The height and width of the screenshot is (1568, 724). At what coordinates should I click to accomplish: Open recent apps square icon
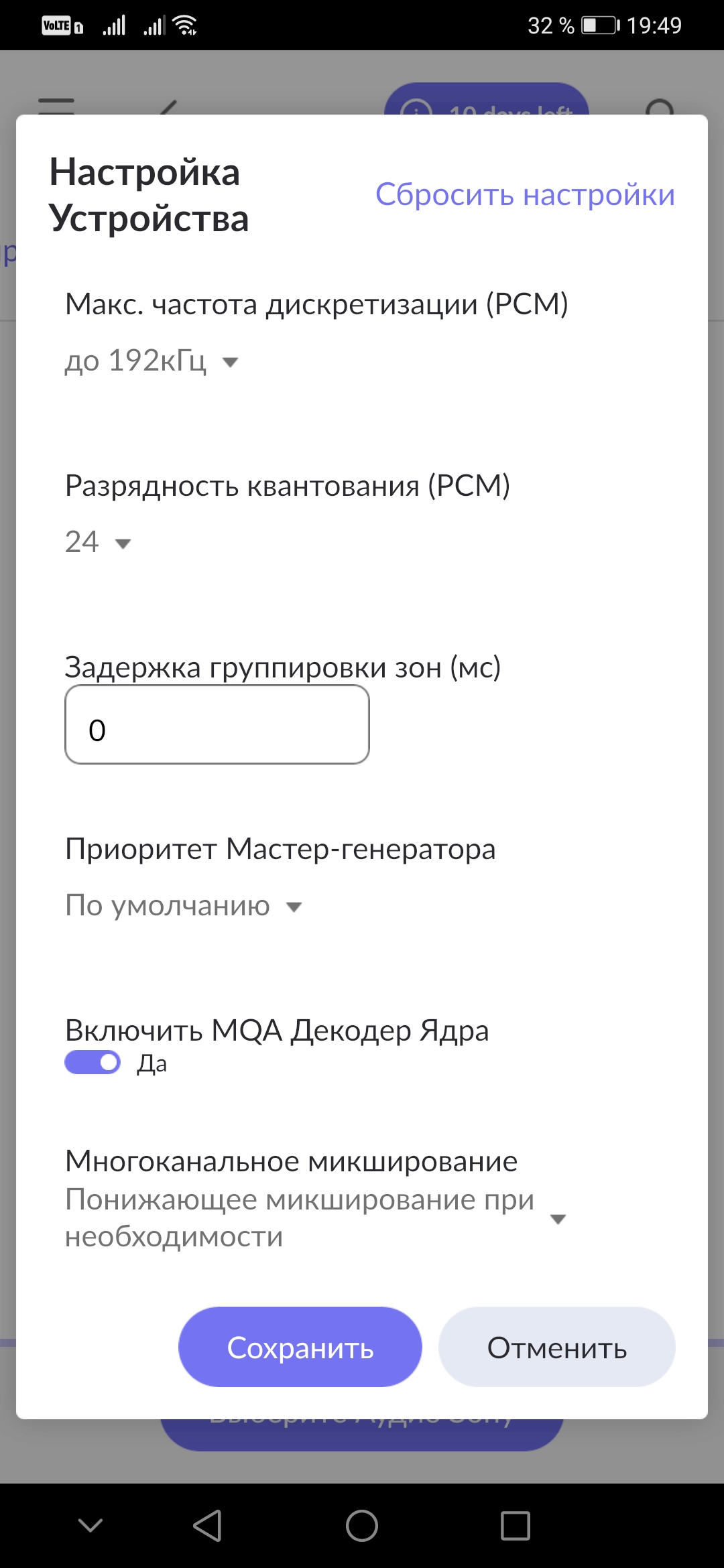[x=516, y=1526]
